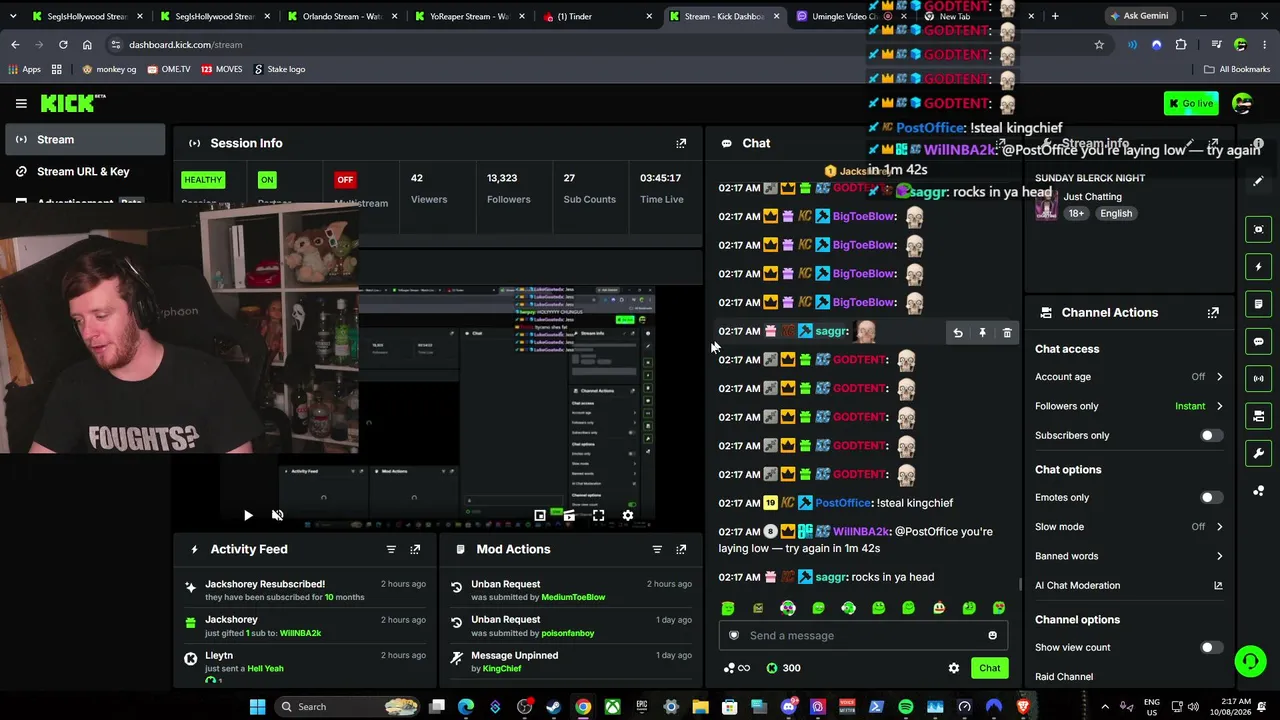The width and height of the screenshot is (1280, 720).
Task: Open Steam from the taskbar
Action: coord(553,707)
